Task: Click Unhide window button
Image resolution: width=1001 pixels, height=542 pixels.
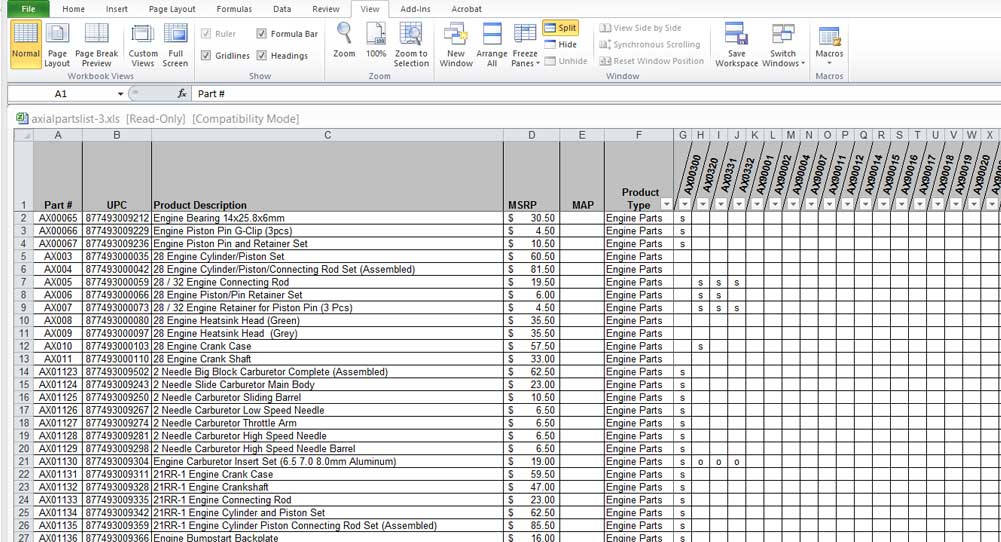Action: 566,61
